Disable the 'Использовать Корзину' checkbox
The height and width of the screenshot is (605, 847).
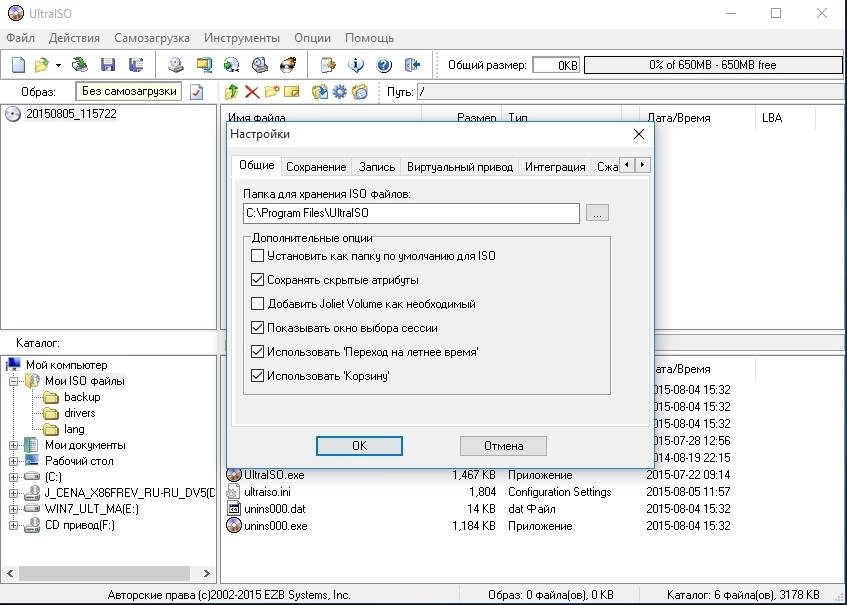click(x=258, y=375)
